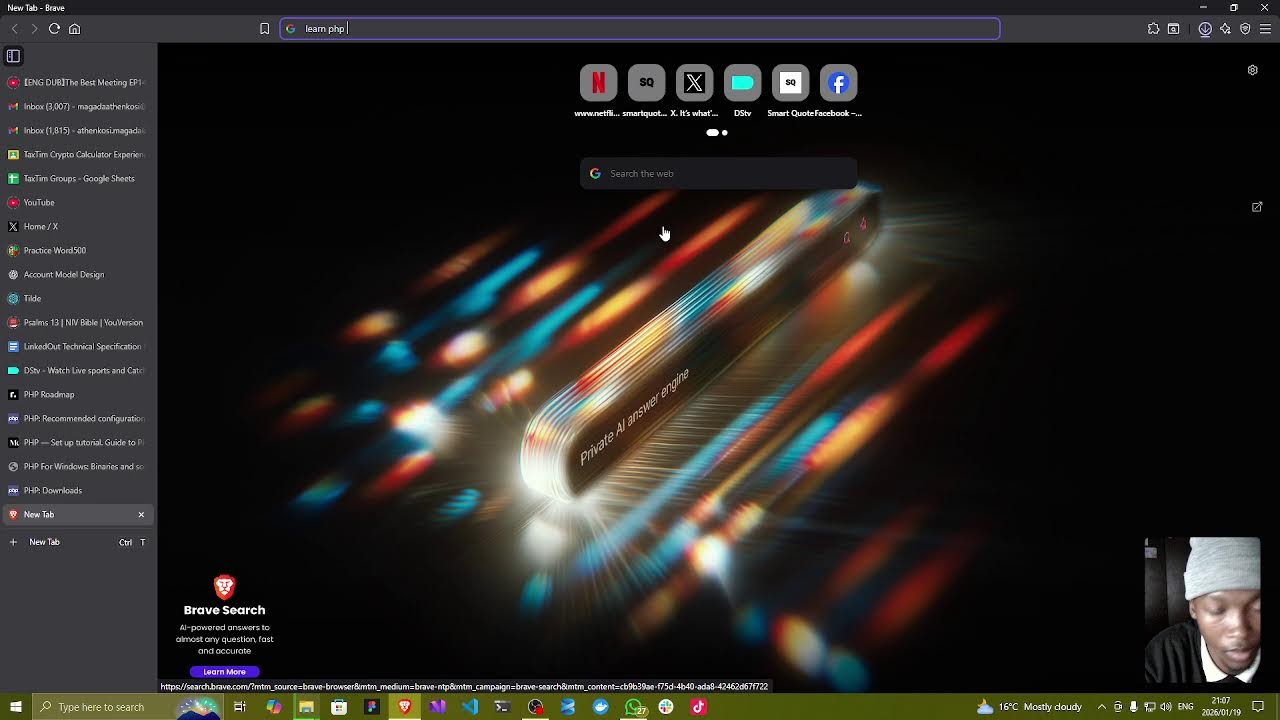This screenshot has width=1280, height=720.
Task: Open the Extensions puzzle icon
Action: click(1153, 29)
